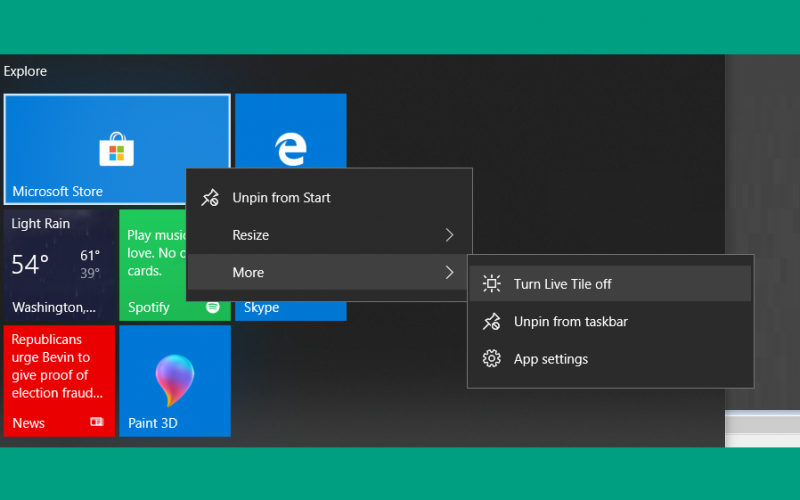Click the Explore group heading
The height and width of the screenshot is (500, 800).
coord(25,71)
